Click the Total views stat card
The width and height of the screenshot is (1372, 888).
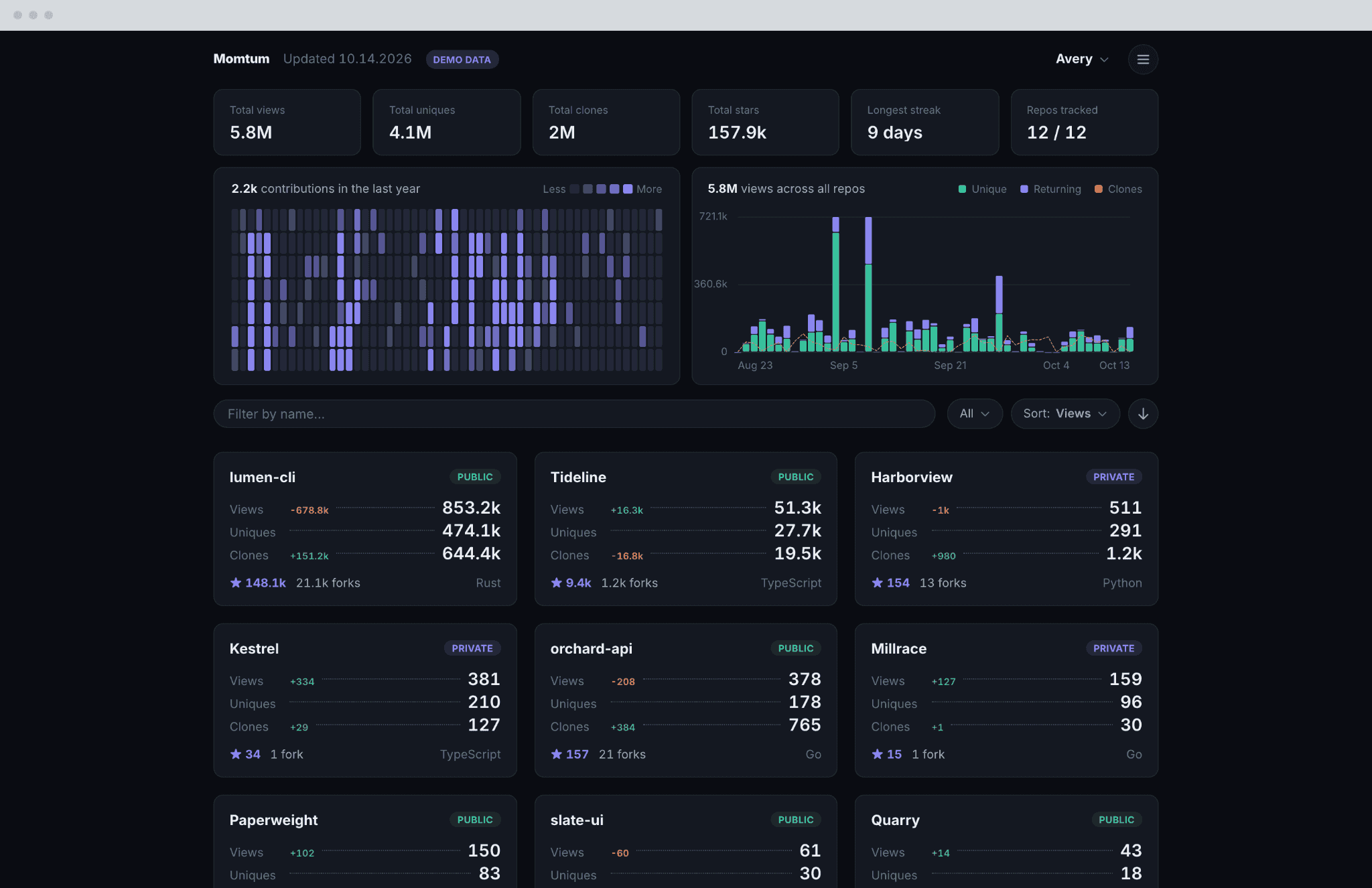(287, 123)
